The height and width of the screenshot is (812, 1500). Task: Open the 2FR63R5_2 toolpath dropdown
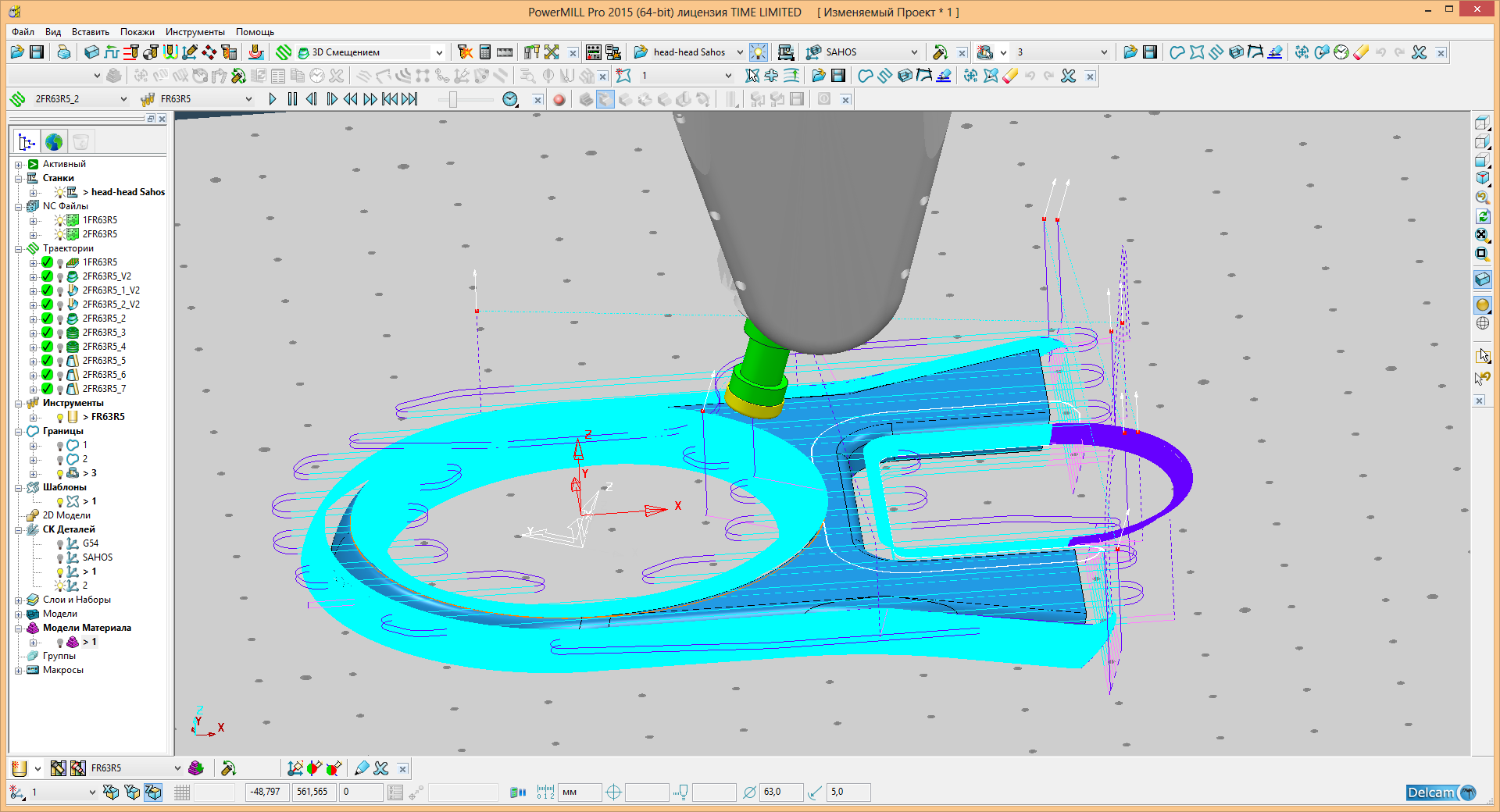[123, 99]
